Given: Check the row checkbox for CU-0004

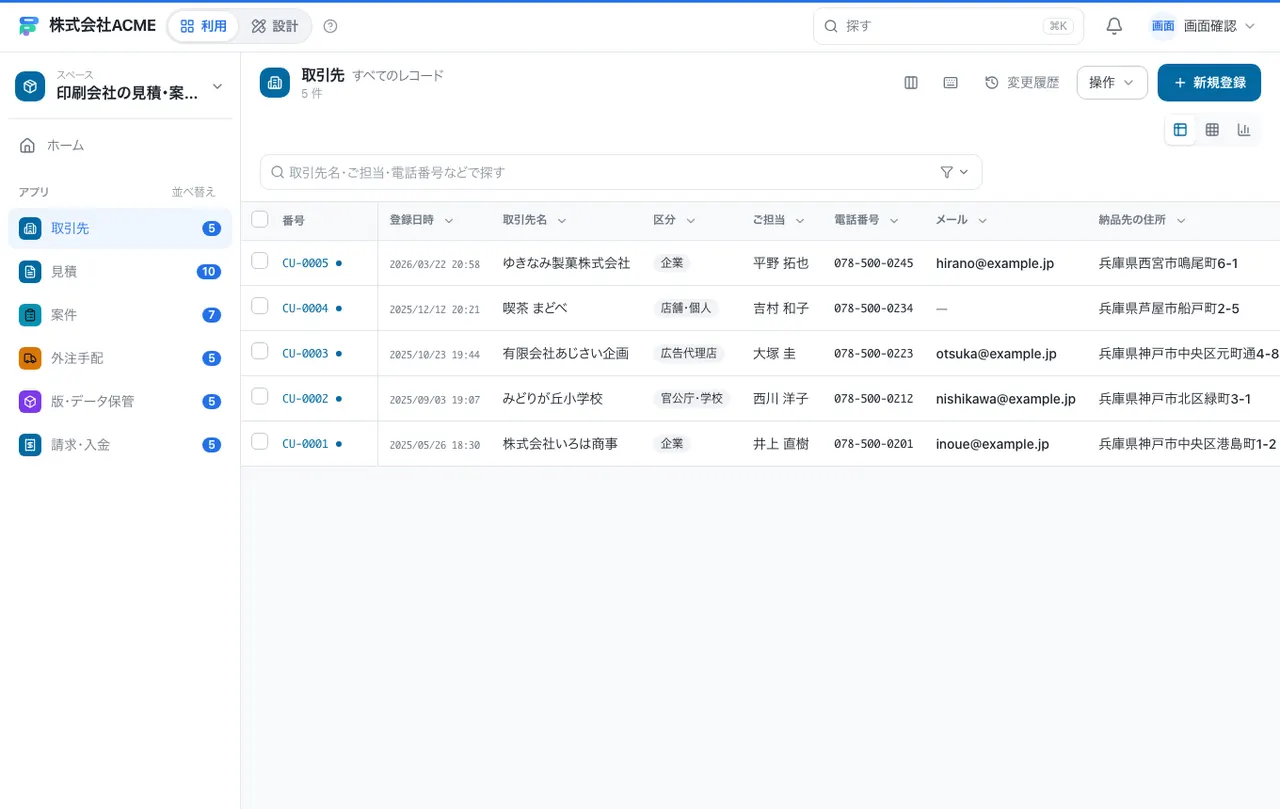Looking at the screenshot, I should pos(260,306).
